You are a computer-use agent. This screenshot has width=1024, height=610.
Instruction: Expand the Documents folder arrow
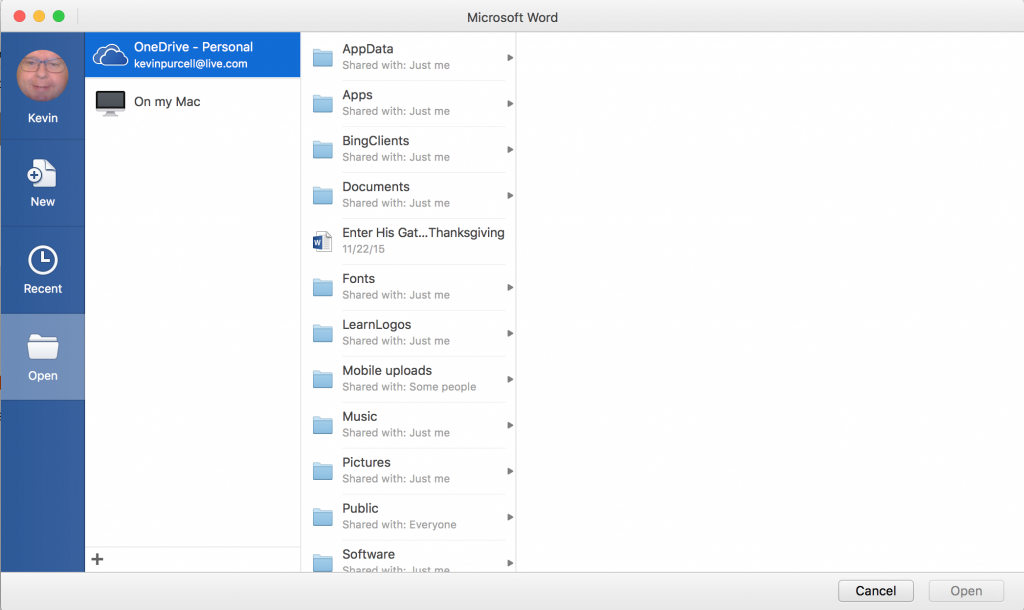[510, 196]
